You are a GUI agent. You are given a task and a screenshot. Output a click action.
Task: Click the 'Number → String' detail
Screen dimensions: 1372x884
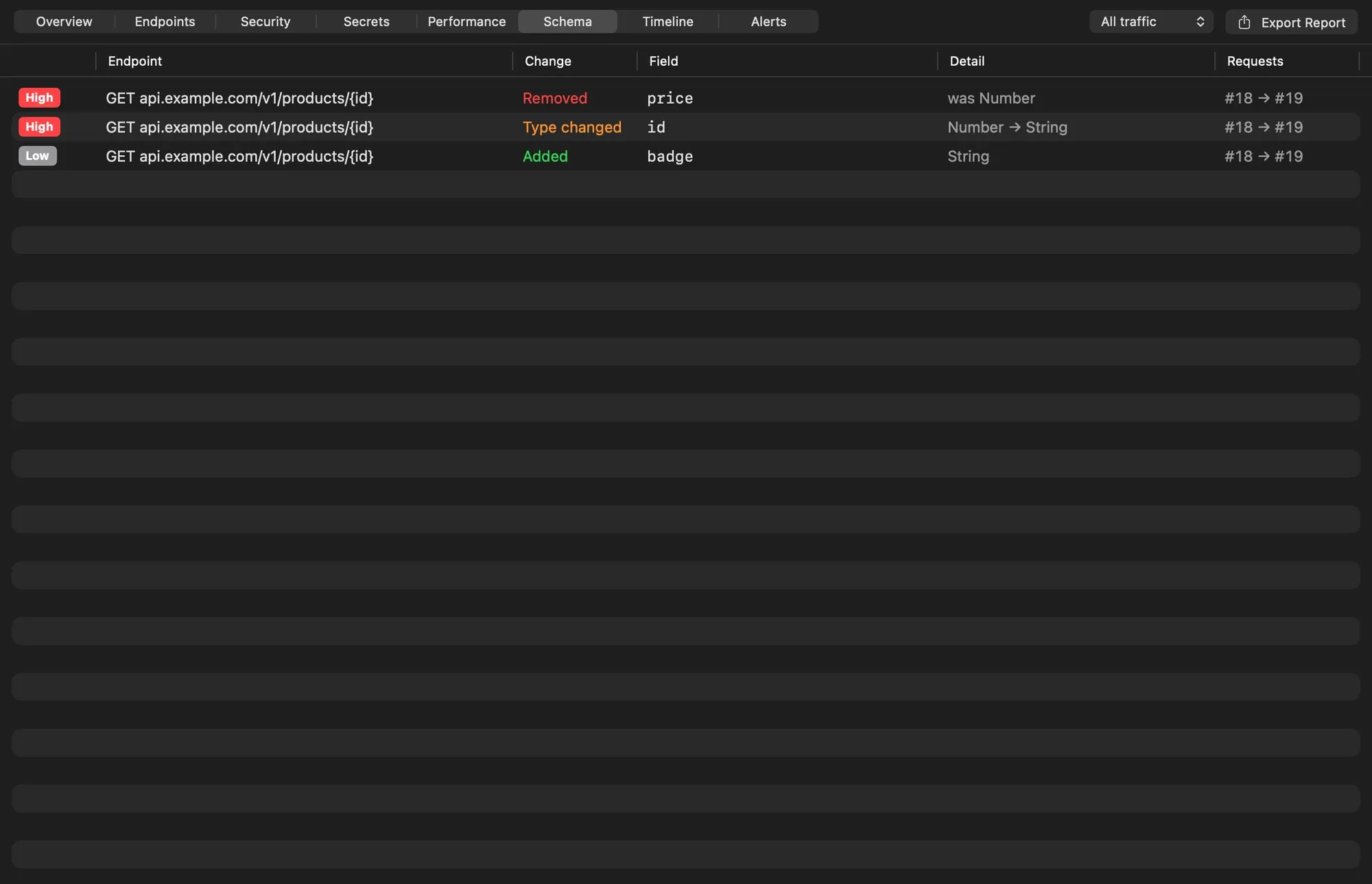tap(1007, 127)
